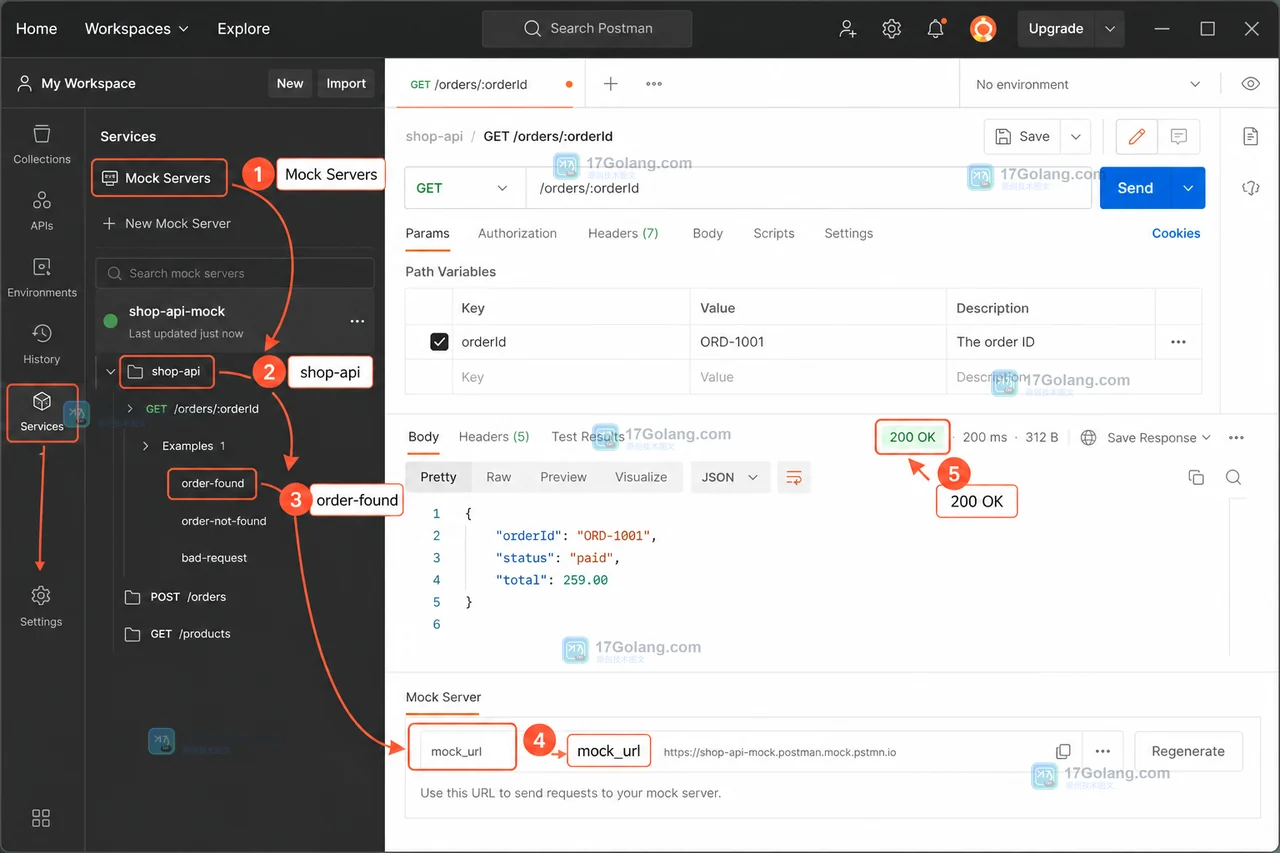The width and height of the screenshot is (1280, 853).
Task: Open the Send button dropdown arrow
Action: point(1188,188)
